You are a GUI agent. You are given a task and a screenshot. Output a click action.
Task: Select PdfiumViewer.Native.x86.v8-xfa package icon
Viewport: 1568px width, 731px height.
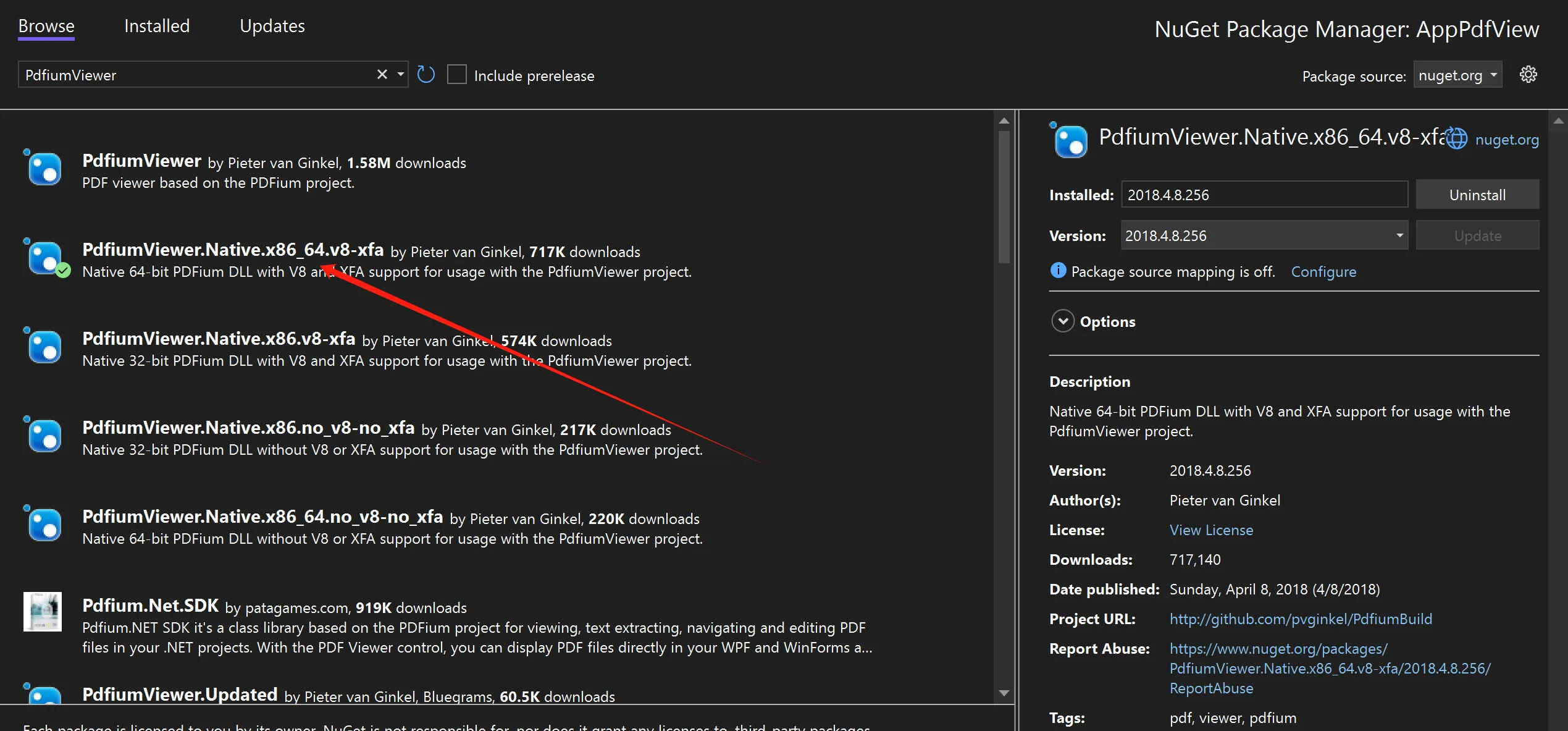43,345
